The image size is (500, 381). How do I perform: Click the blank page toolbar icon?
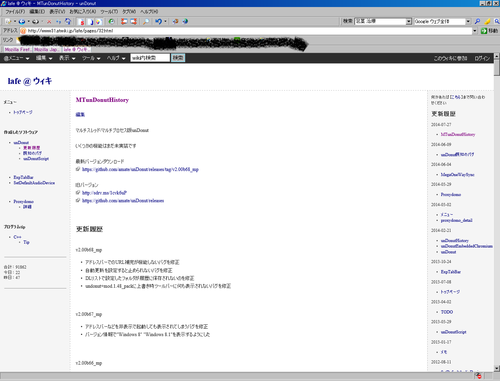click(90, 22)
